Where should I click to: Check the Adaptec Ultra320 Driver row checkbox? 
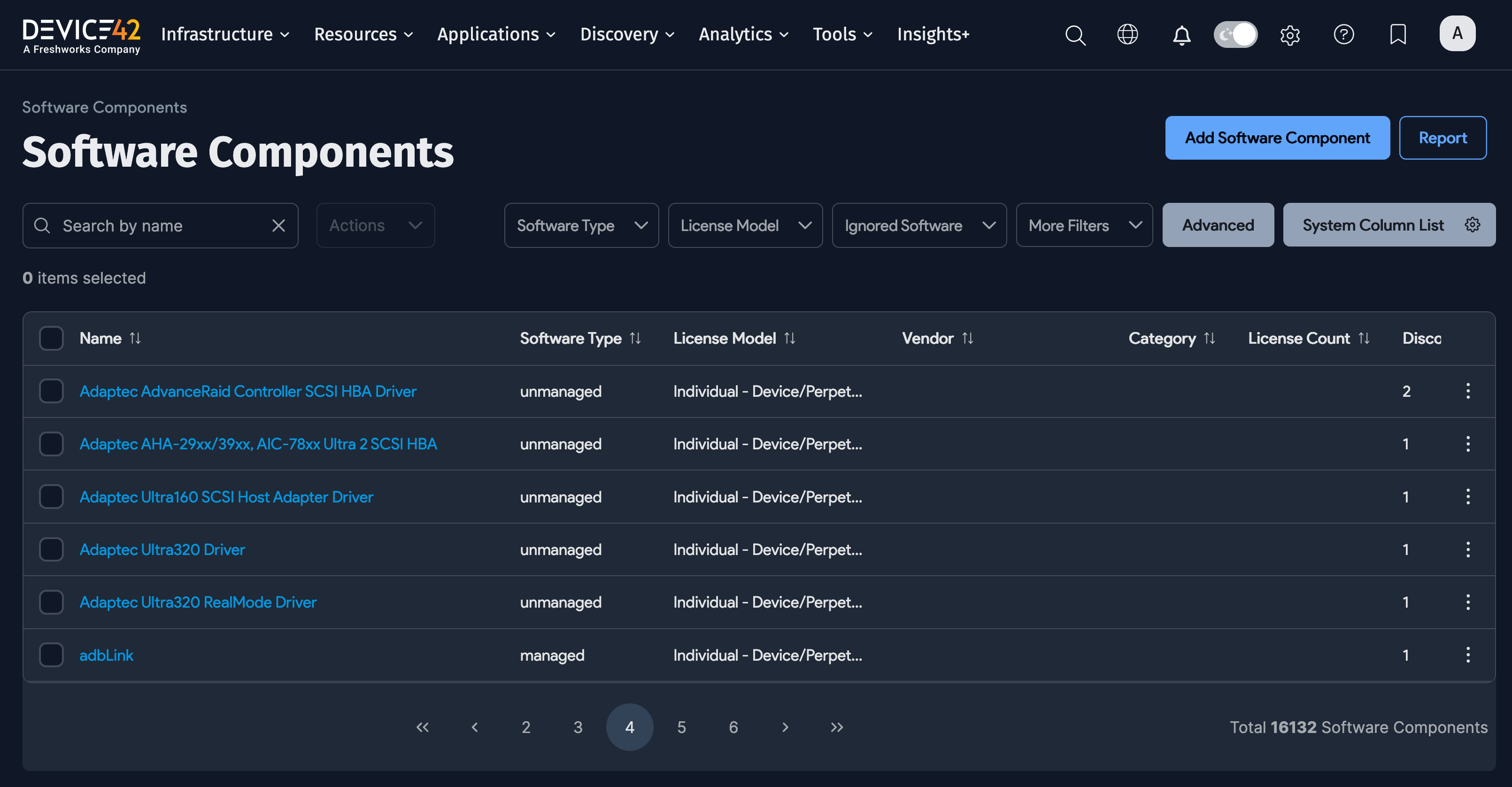(51, 549)
